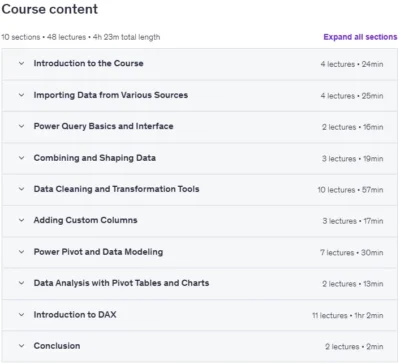Click the 10 lectures • 57min label

[350, 190]
